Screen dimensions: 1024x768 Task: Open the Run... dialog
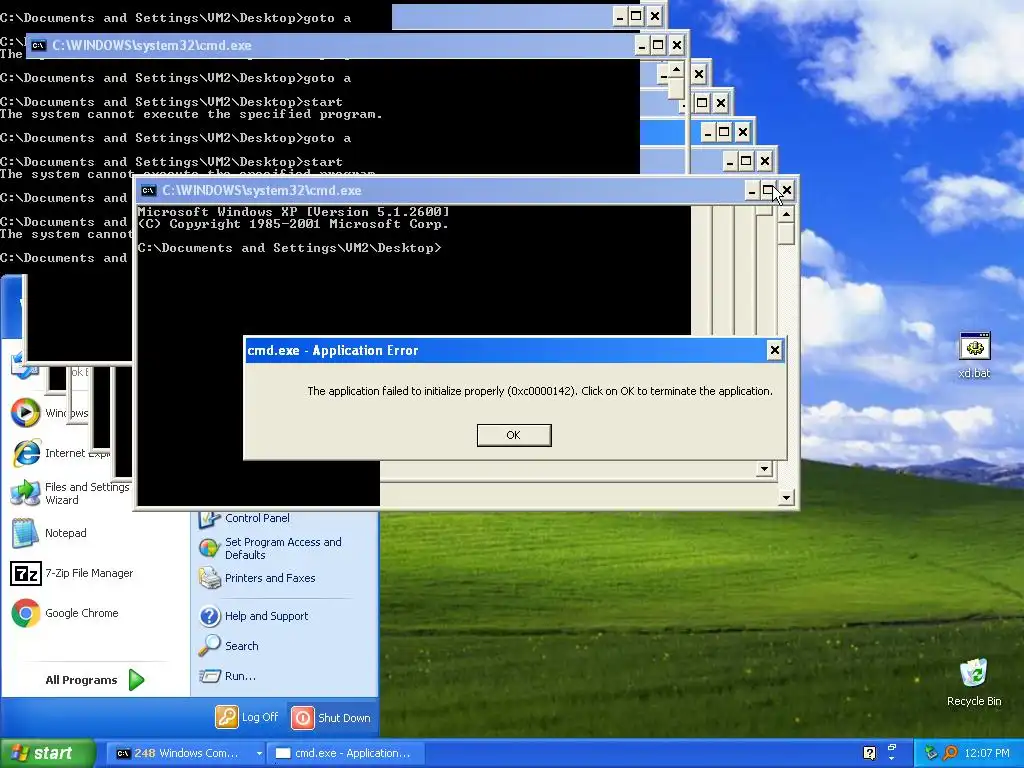coord(227,676)
